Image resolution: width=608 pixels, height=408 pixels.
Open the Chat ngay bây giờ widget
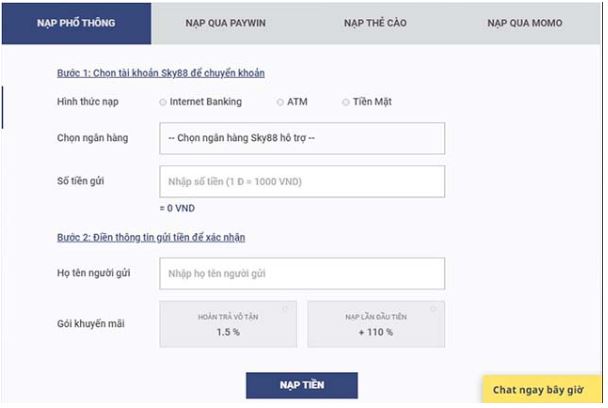tap(544, 390)
